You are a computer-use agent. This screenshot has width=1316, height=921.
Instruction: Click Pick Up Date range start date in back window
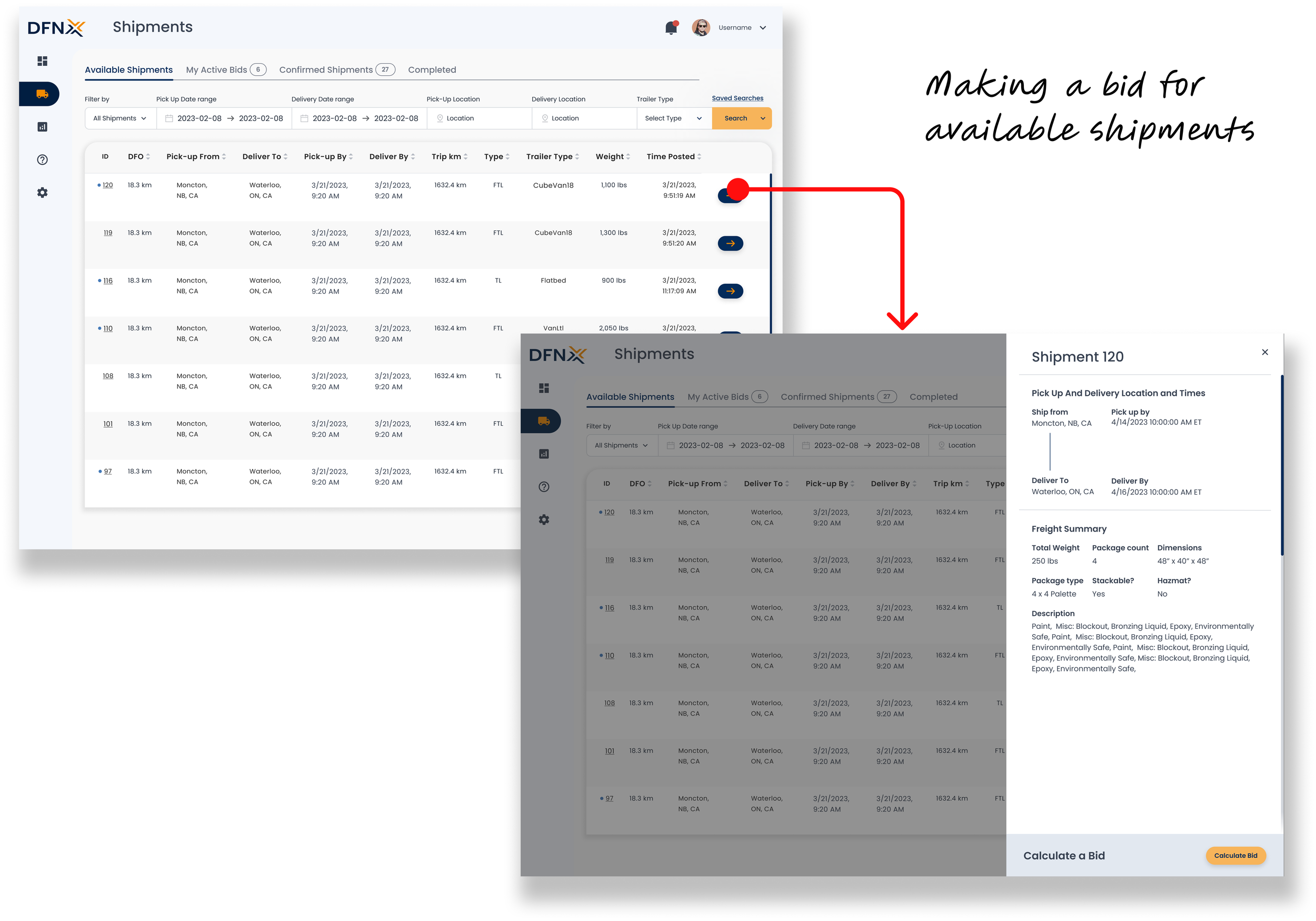[x=199, y=118]
